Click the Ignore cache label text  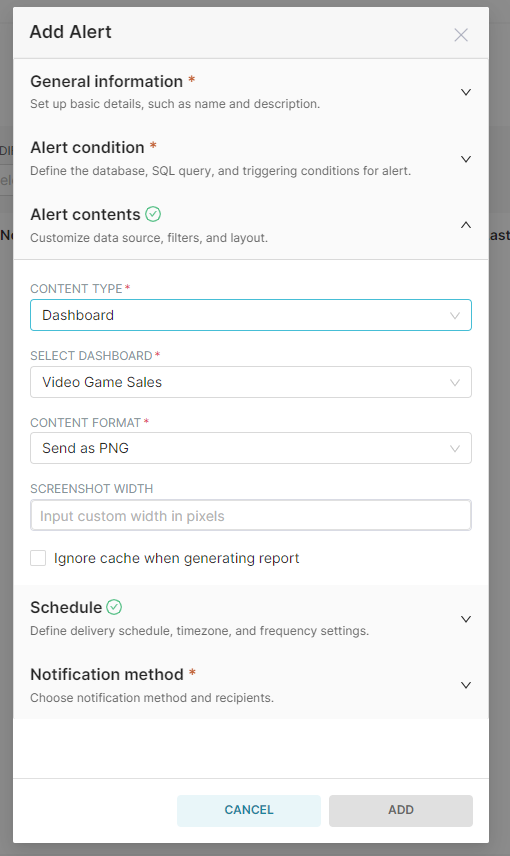(x=176, y=558)
